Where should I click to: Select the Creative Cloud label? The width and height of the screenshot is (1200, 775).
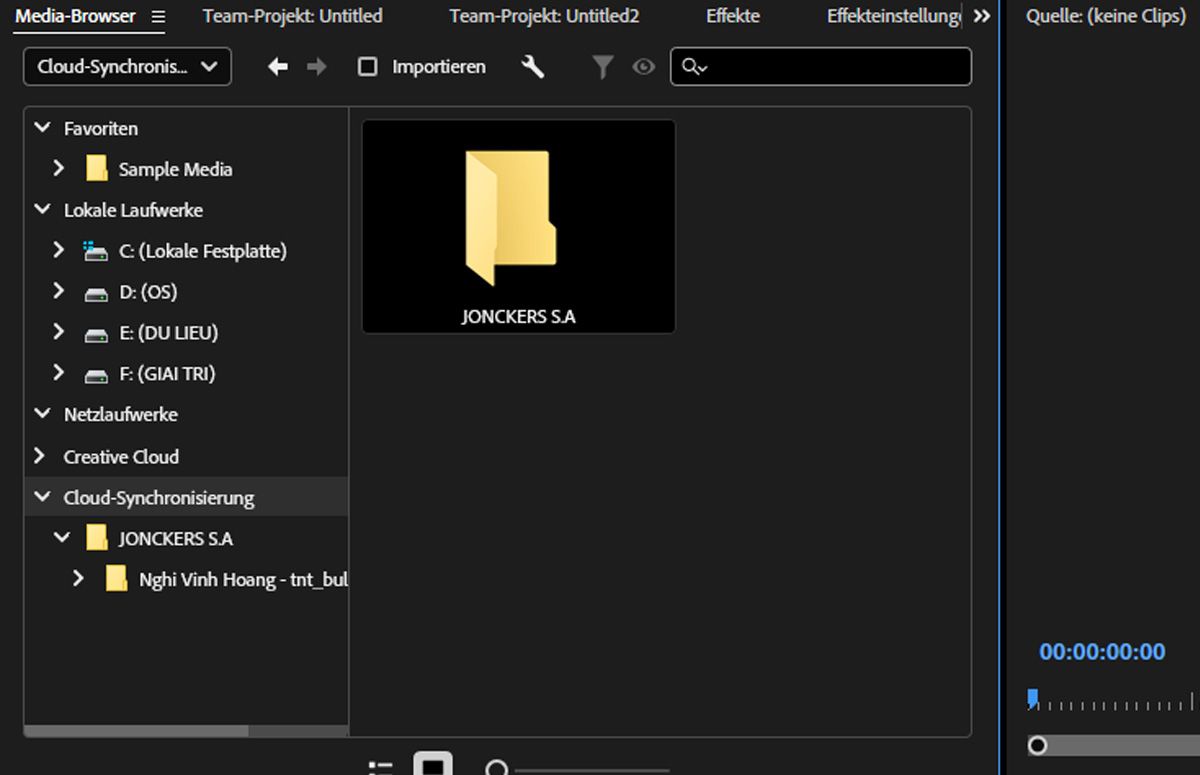(x=121, y=457)
